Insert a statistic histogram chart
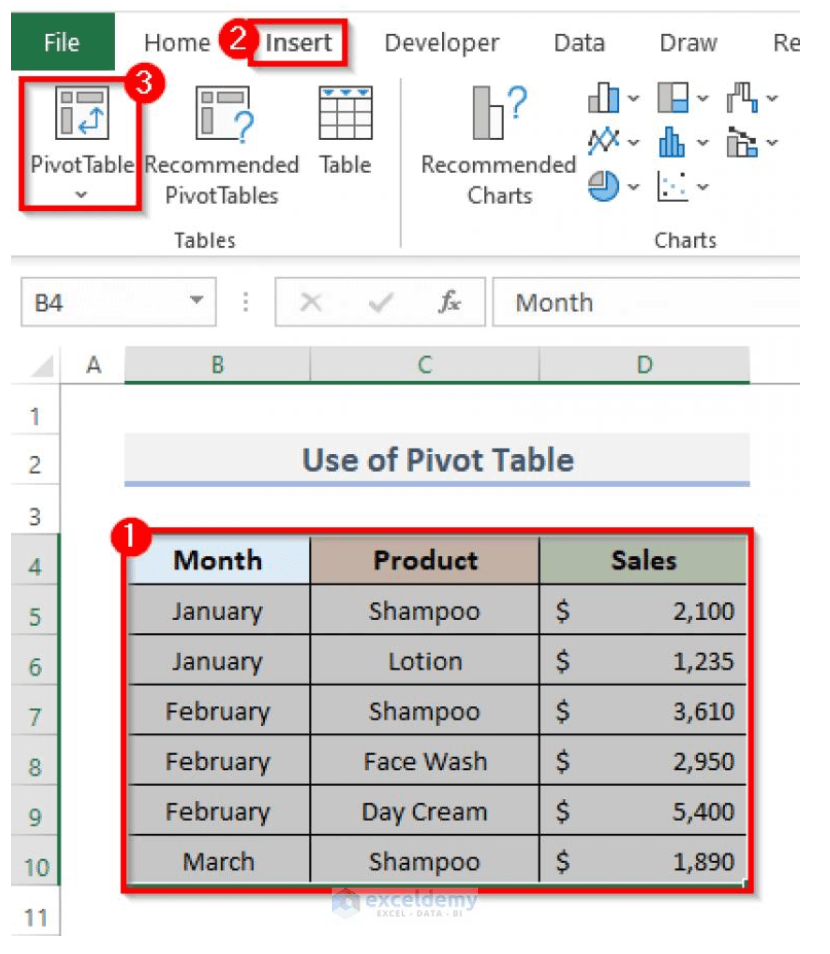Screen dimensions: 830x954 [x=673, y=142]
